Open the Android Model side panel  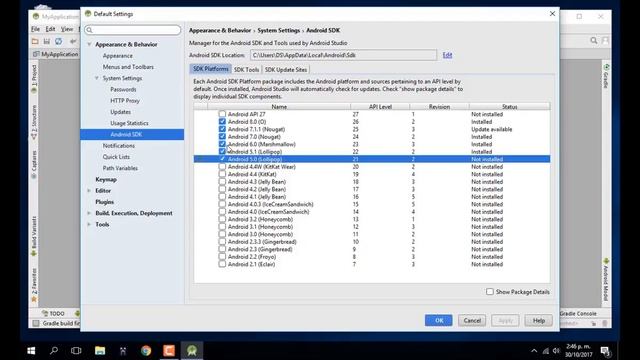pos(606,280)
